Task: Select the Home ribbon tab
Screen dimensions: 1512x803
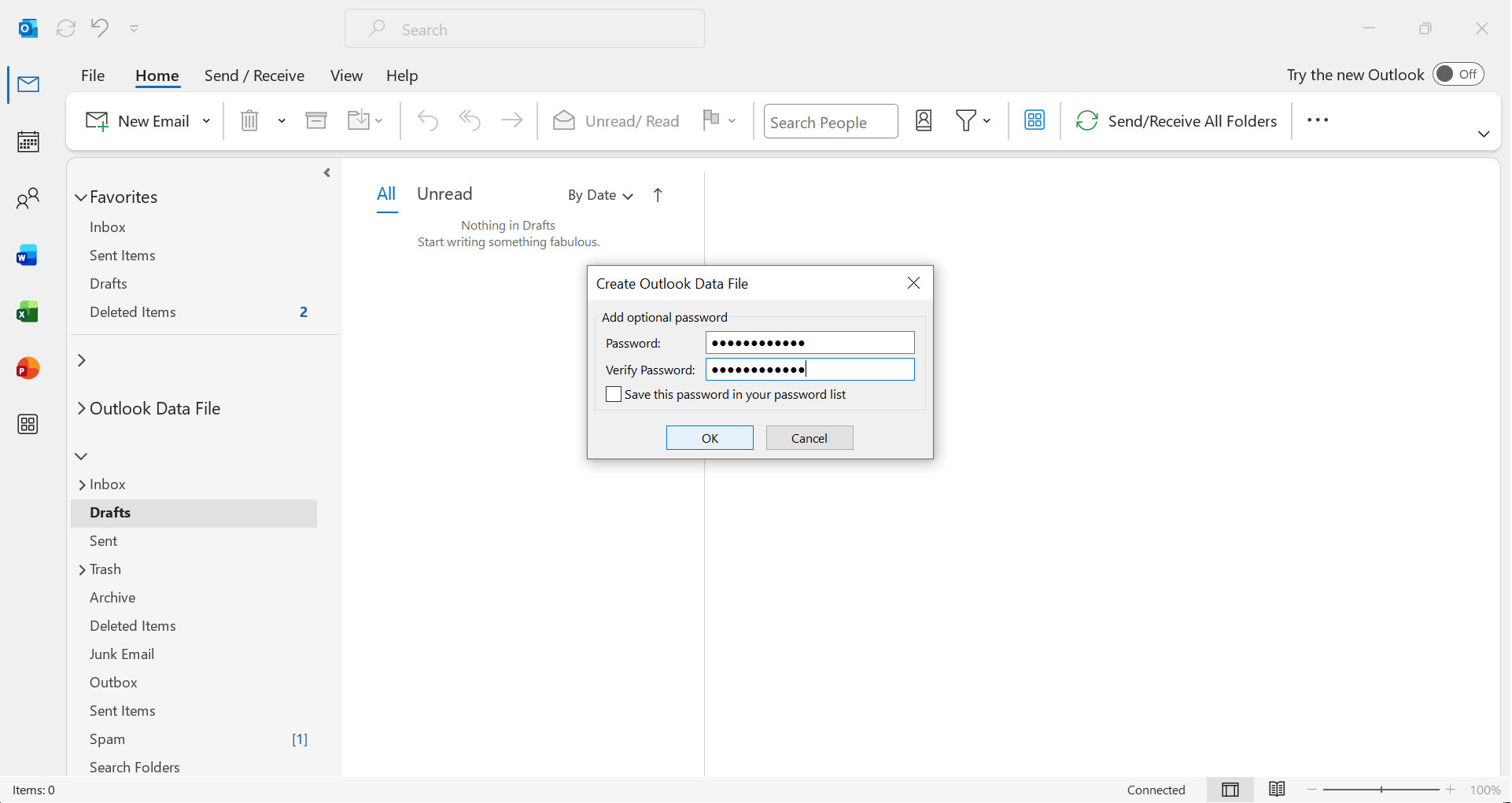Action: pos(157,76)
